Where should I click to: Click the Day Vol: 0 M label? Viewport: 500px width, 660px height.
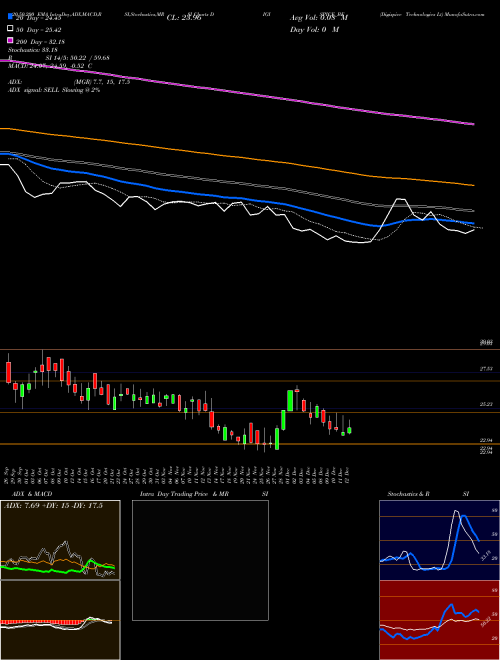[314, 29]
